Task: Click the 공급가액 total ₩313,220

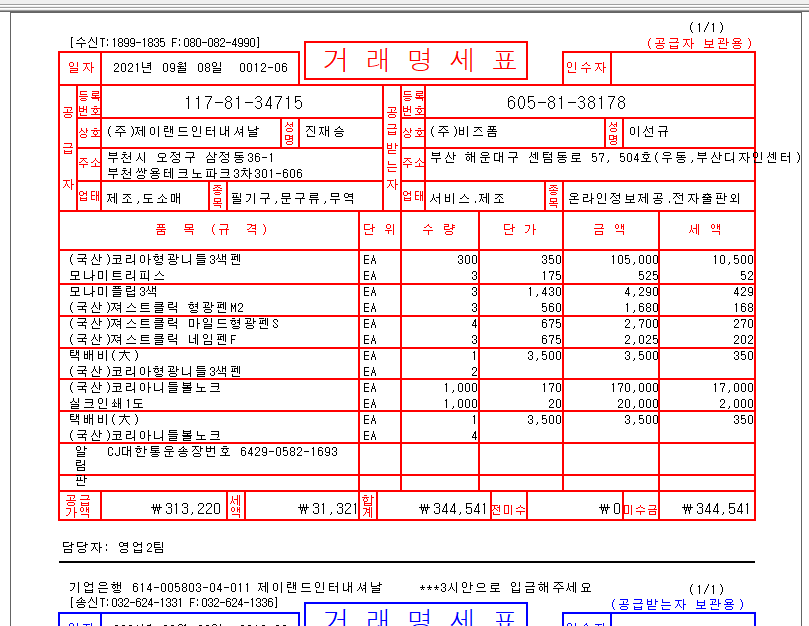Action: tap(186, 508)
